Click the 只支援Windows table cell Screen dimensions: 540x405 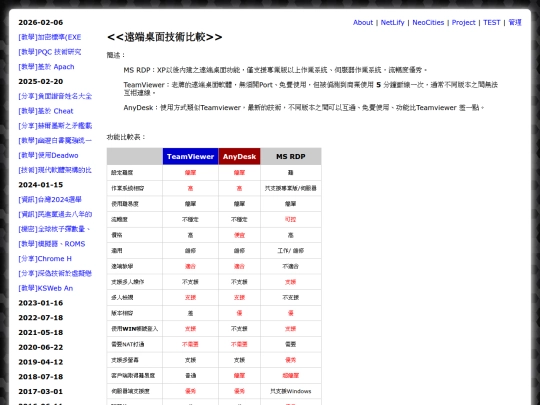pos(291,391)
